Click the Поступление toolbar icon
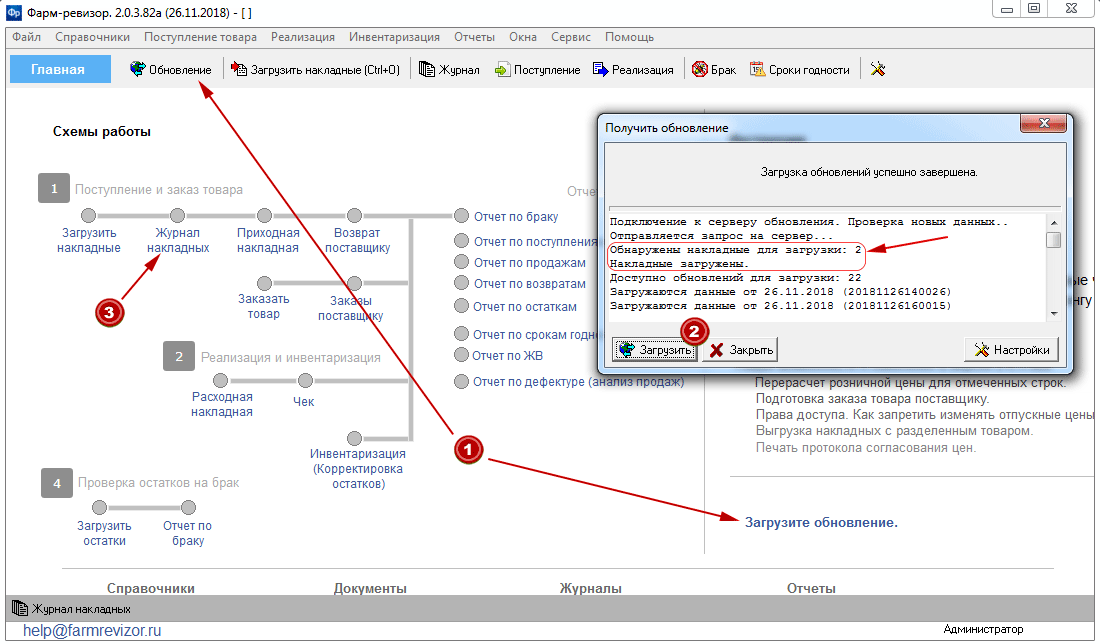Viewport: 1100px width, 644px height. pos(502,69)
